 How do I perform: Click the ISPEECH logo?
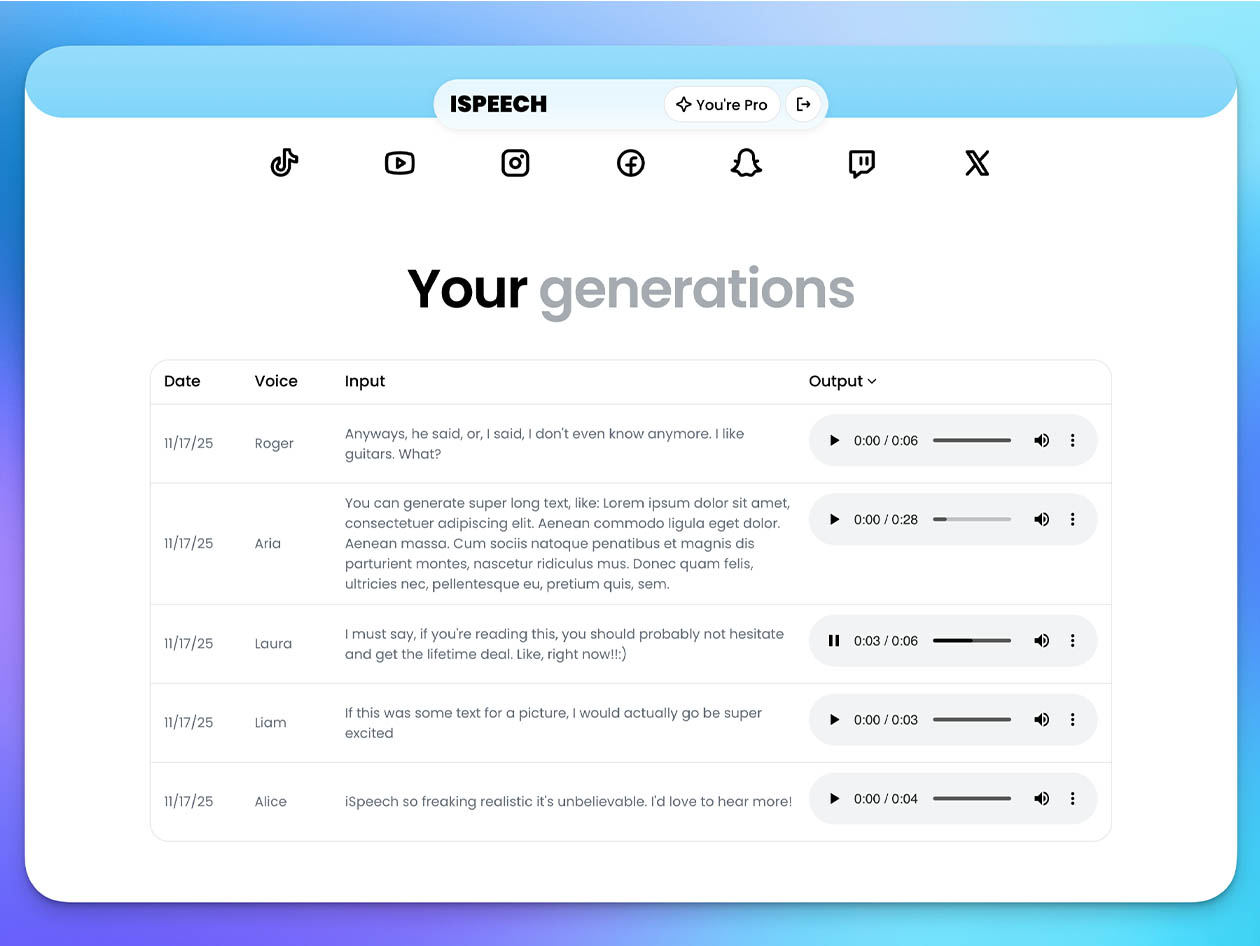pos(497,103)
